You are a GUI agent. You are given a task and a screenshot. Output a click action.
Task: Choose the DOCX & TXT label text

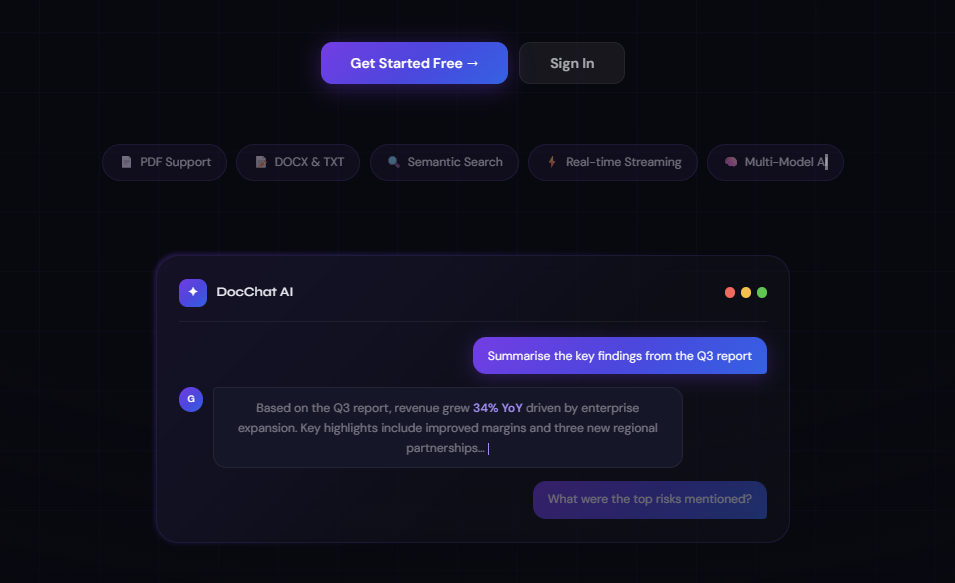click(x=309, y=162)
